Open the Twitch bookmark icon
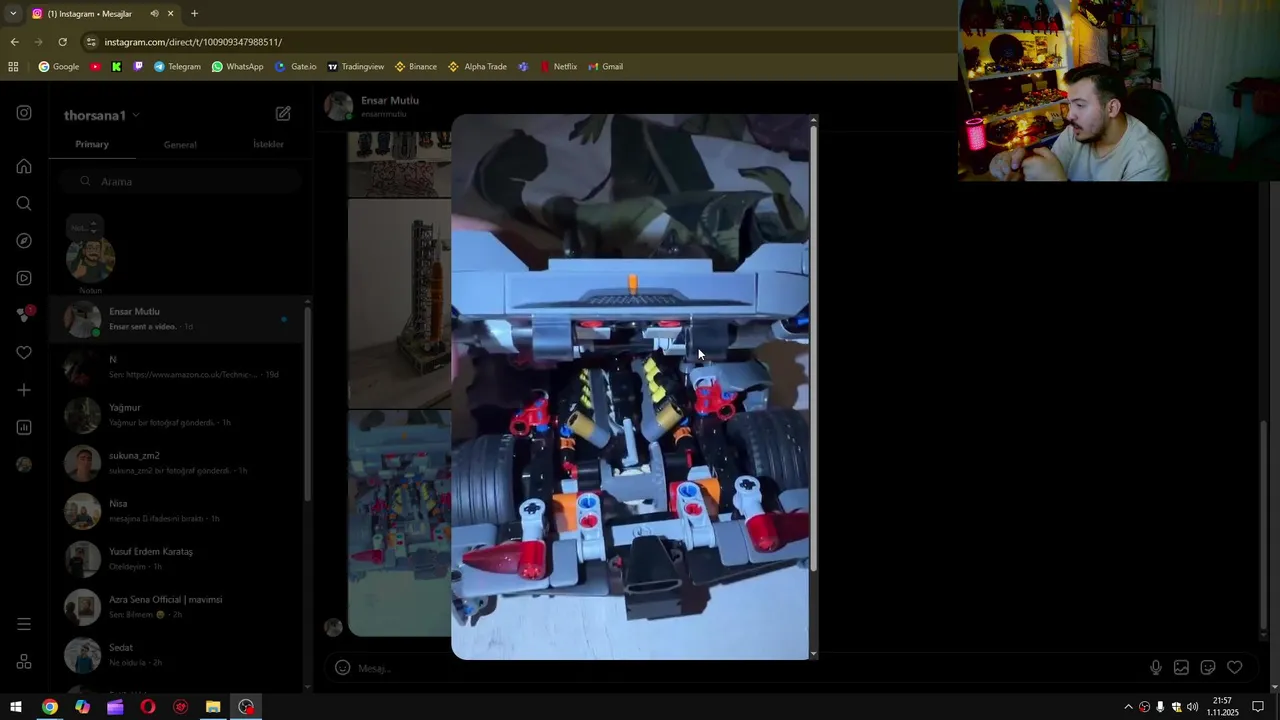This screenshot has width=1280, height=720. click(138, 67)
